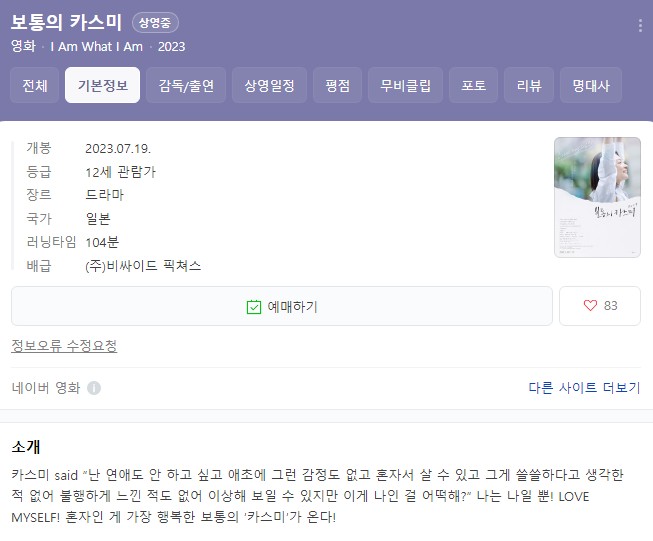Open the three-dot more options menu
The height and width of the screenshot is (541, 653).
pyautogui.click(x=640, y=26)
